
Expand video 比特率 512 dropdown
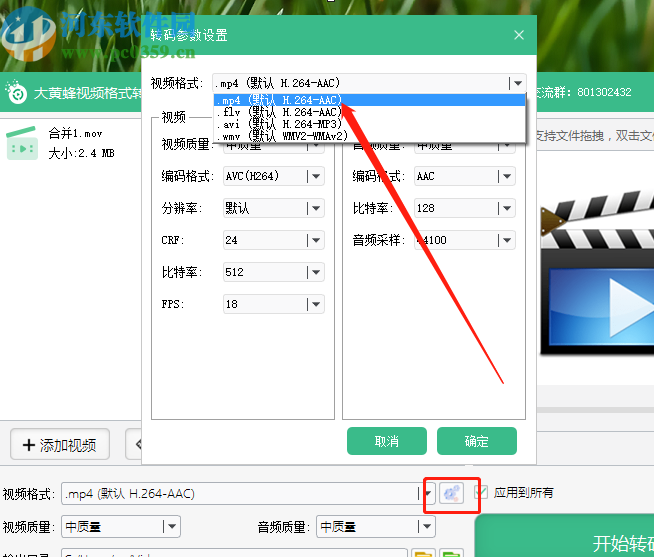pyautogui.click(x=274, y=272)
